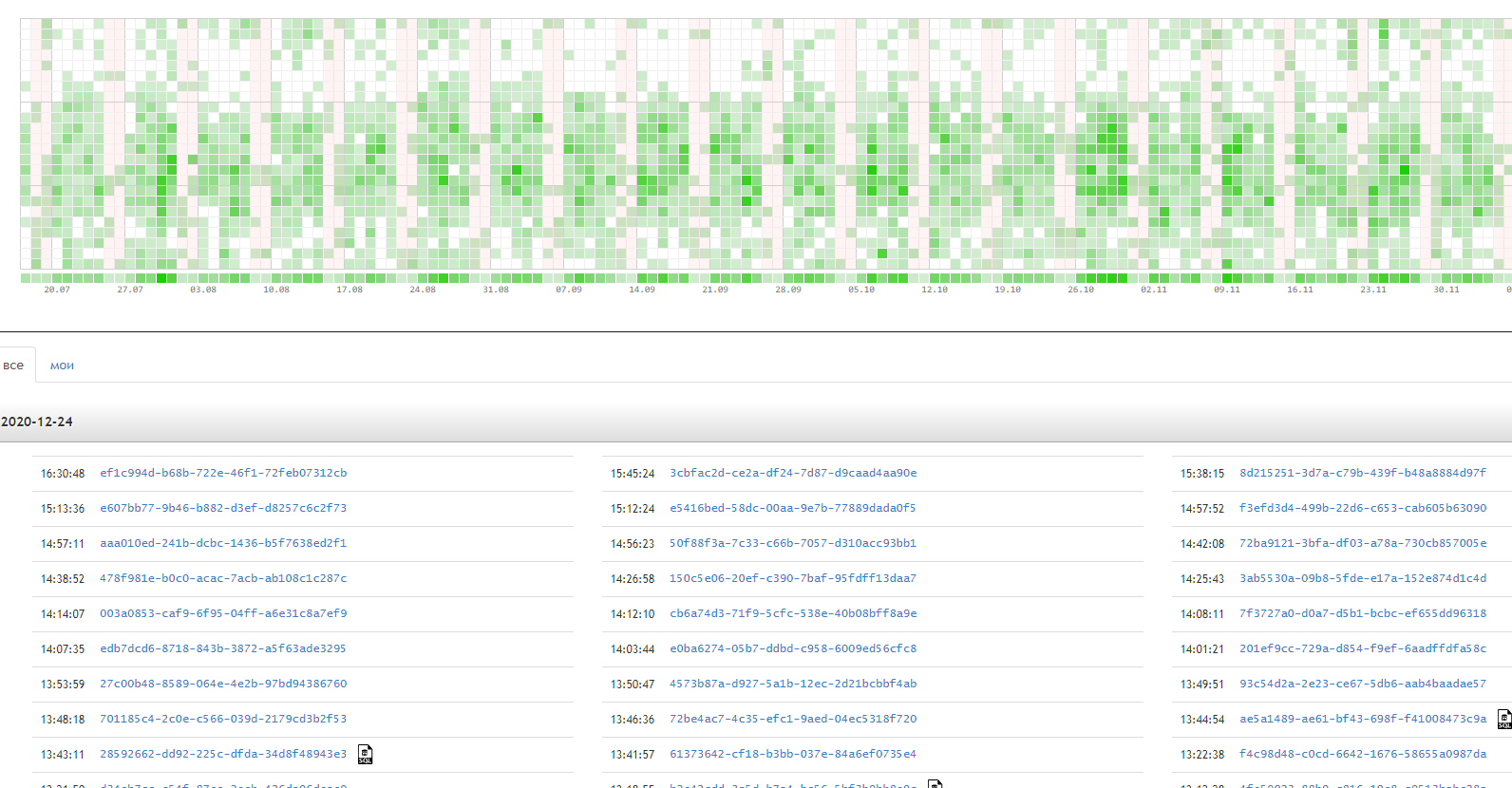Open link 150c5e06-20ef-c390-7baf-95fdff13daa7
This screenshot has width=1512, height=788.
tap(793, 578)
